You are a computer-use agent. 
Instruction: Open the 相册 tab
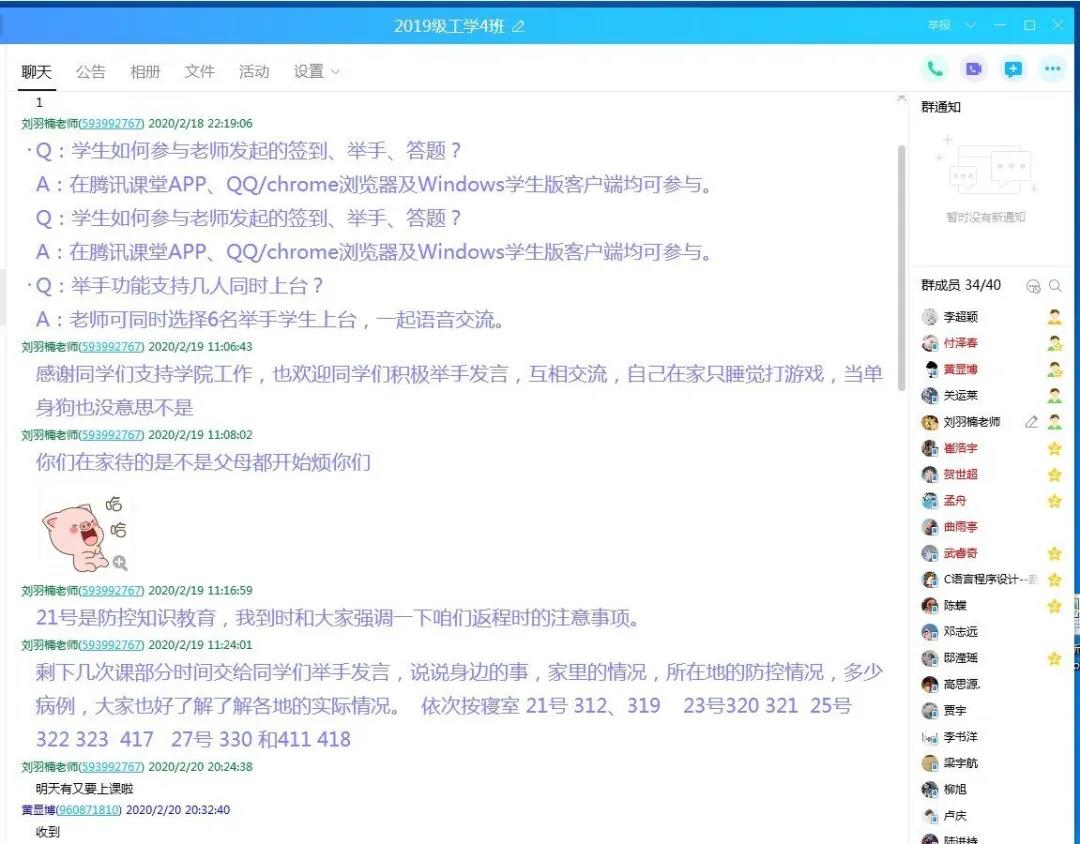click(x=145, y=72)
